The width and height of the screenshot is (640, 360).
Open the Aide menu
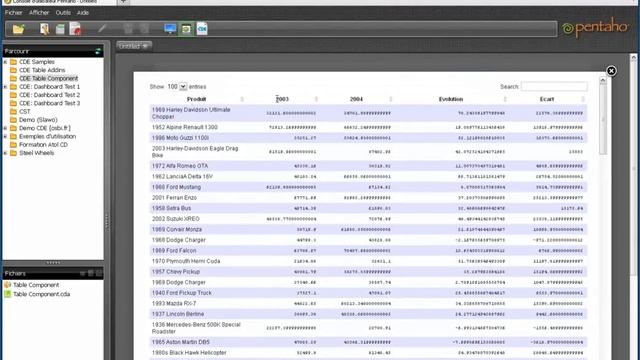[83, 13]
